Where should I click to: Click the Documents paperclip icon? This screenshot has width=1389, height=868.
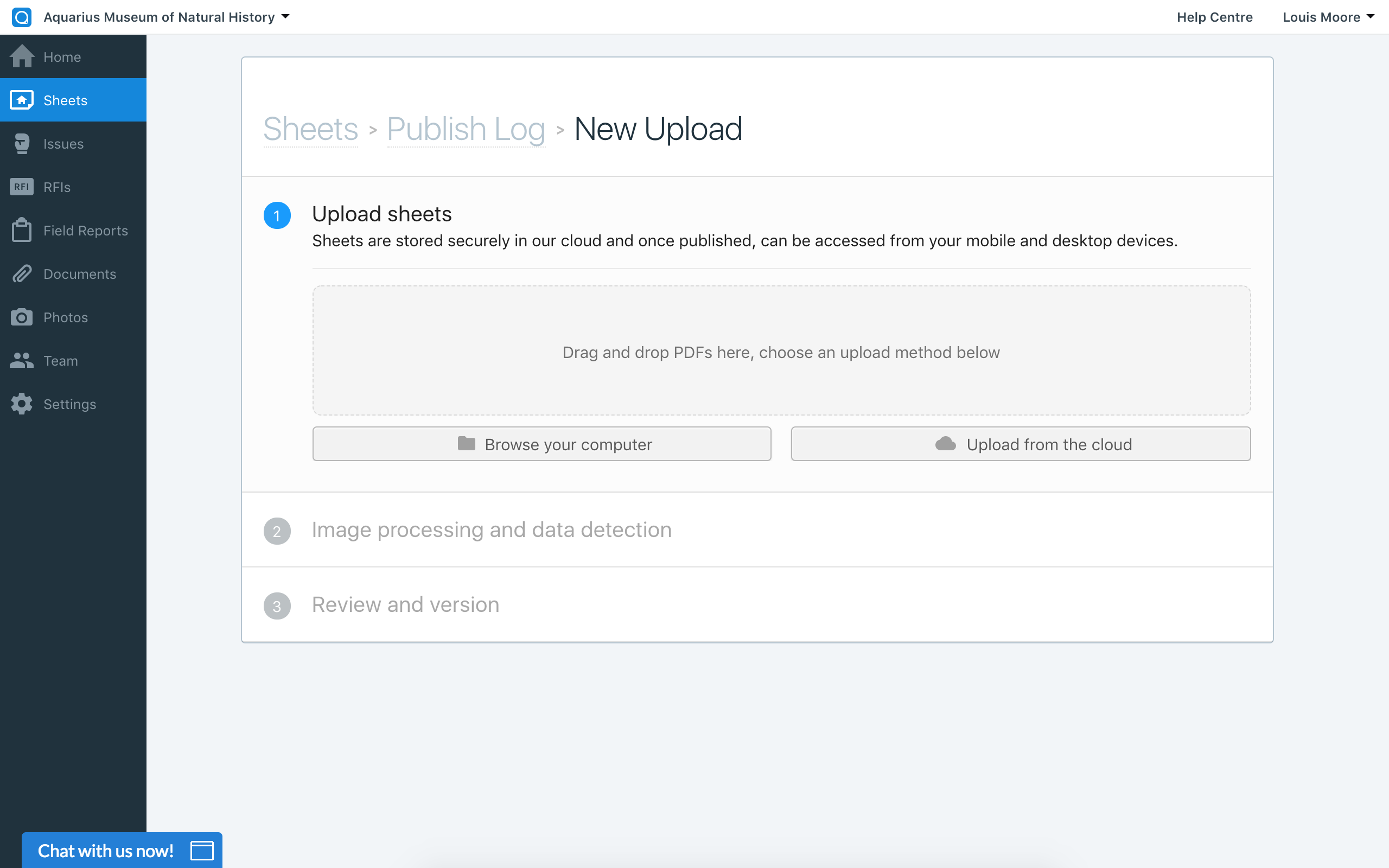pos(22,274)
